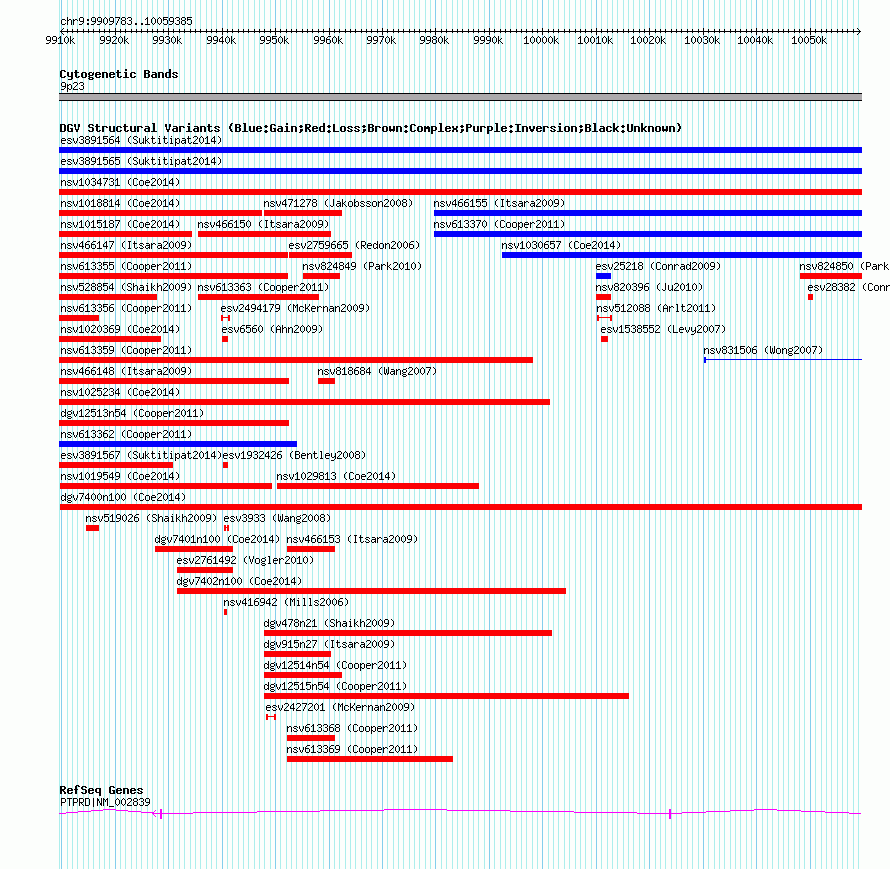
Task: Click dgv478n21 (Shaikh2009) label
Action: [x=329, y=623]
